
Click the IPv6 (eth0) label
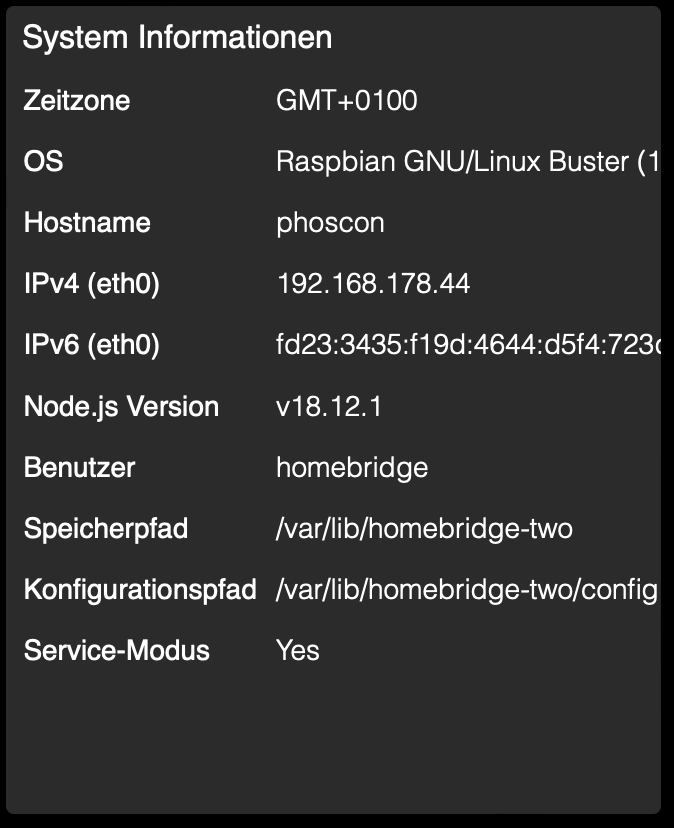coord(91,345)
